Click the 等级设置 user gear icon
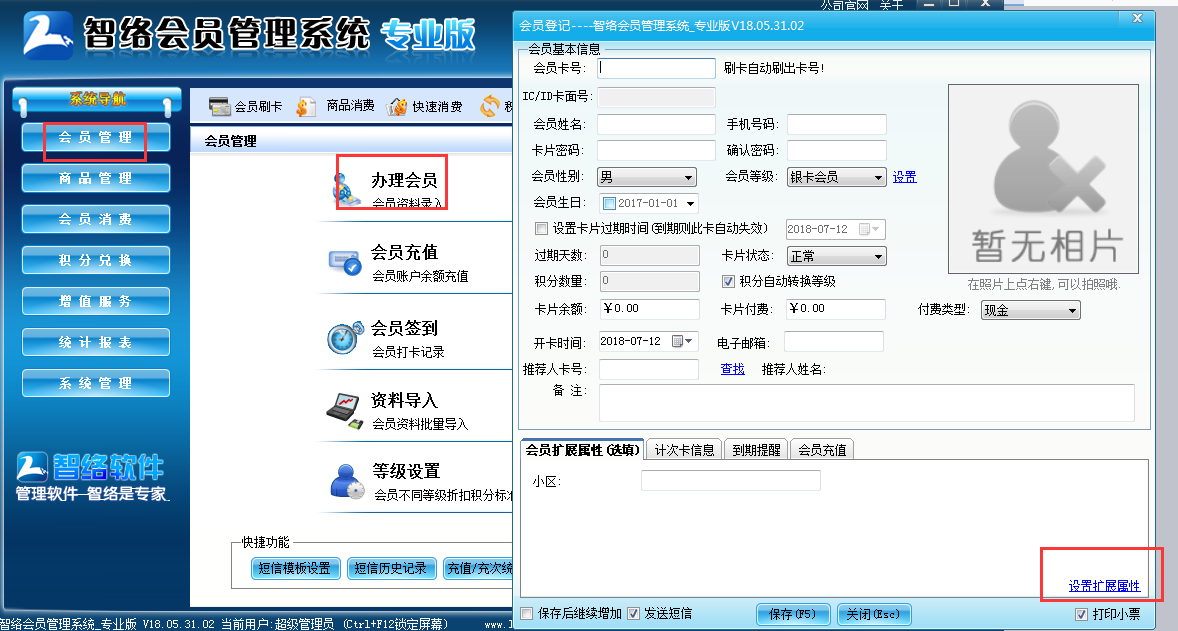 pyautogui.click(x=347, y=482)
